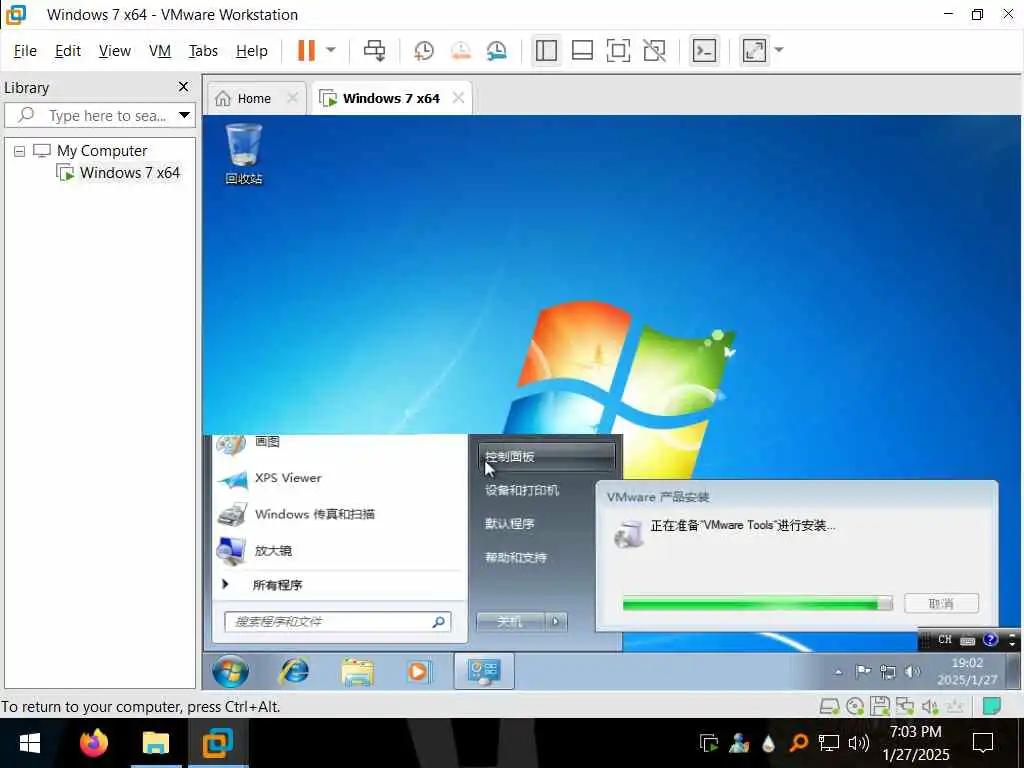
Task: Click Send Ctrl+Alt+Del toolbar icon
Action: tap(375, 50)
